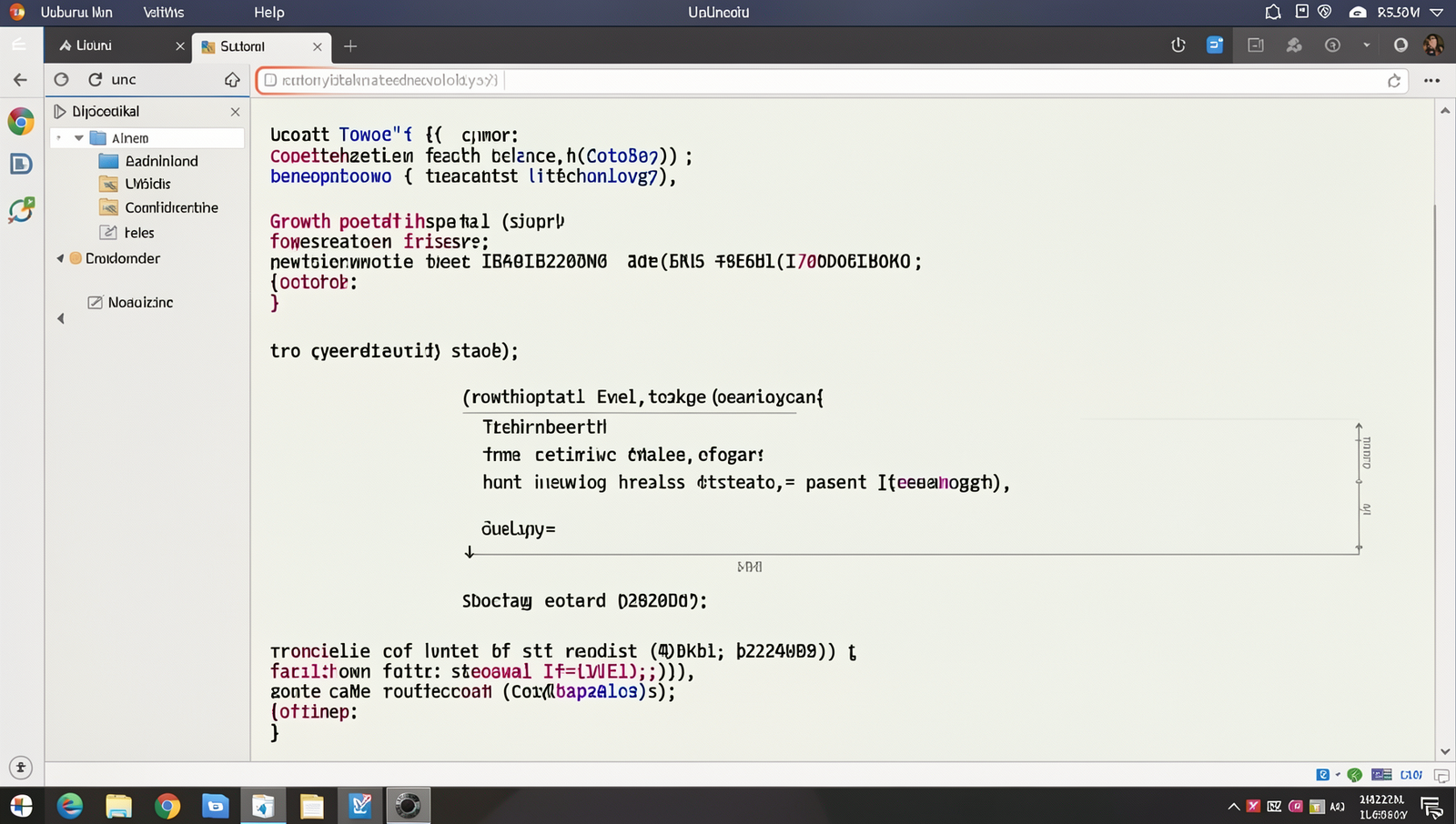This screenshot has height=824, width=1456.
Task: Open the Help menu
Action: pyautogui.click(x=269, y=12)
